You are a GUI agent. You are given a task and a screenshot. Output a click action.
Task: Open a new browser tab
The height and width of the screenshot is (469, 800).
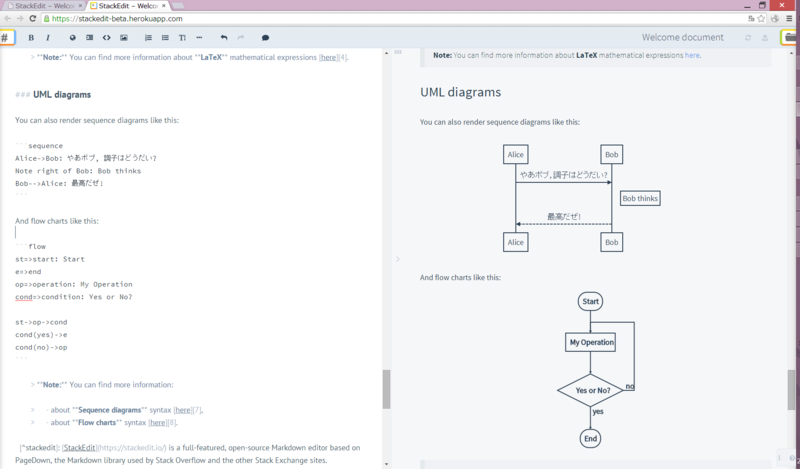pyautogui.click(x=178, y=6)
